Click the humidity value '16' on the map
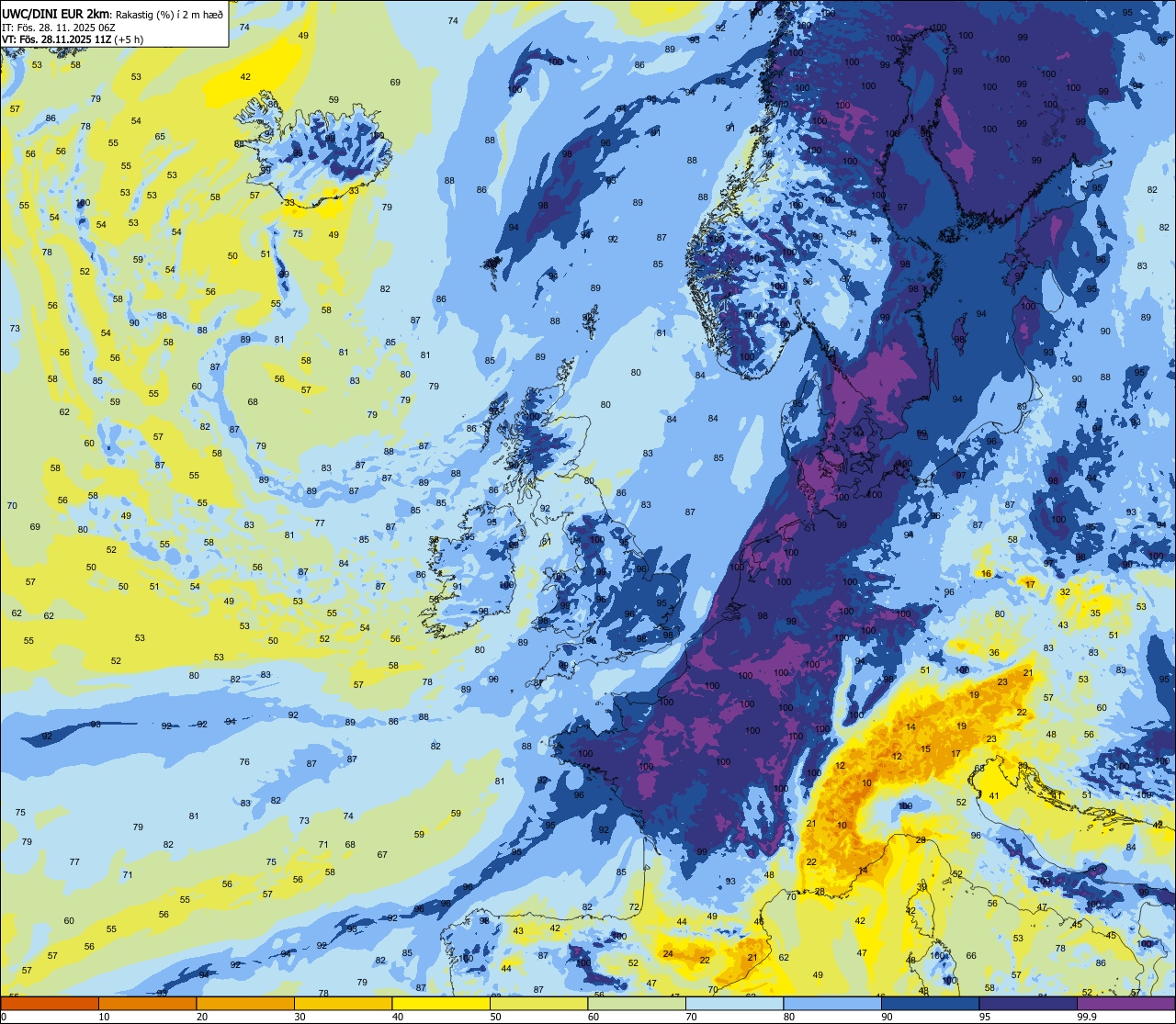 coord(986,574)
